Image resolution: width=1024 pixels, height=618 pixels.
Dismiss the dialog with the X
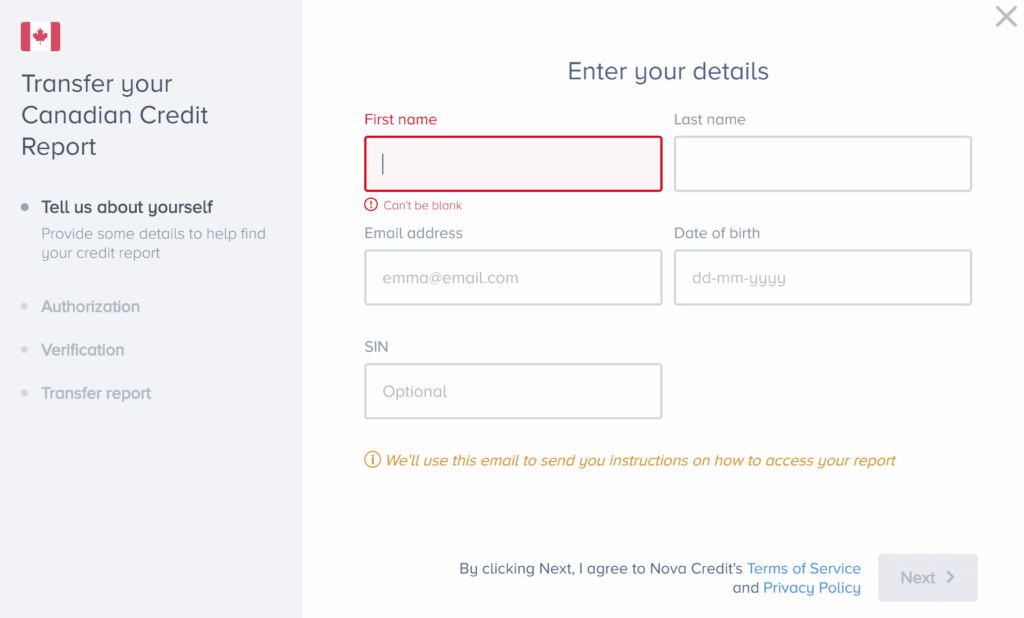click(x=1005, y=16)
